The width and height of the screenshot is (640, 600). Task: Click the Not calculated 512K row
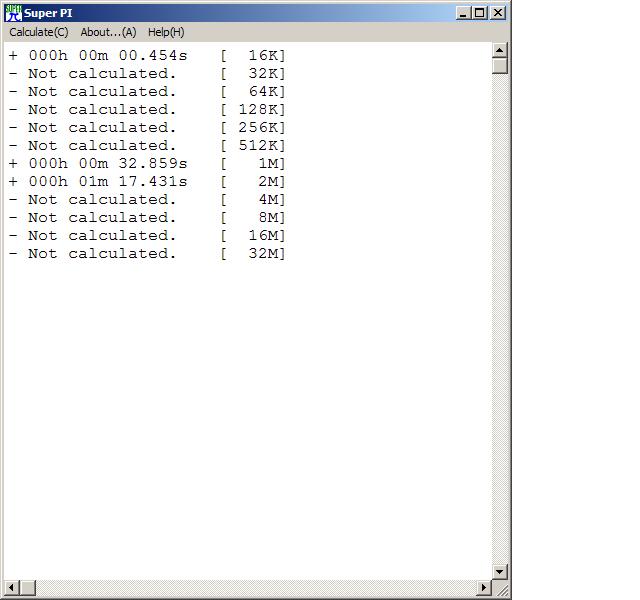coord(147,145)
